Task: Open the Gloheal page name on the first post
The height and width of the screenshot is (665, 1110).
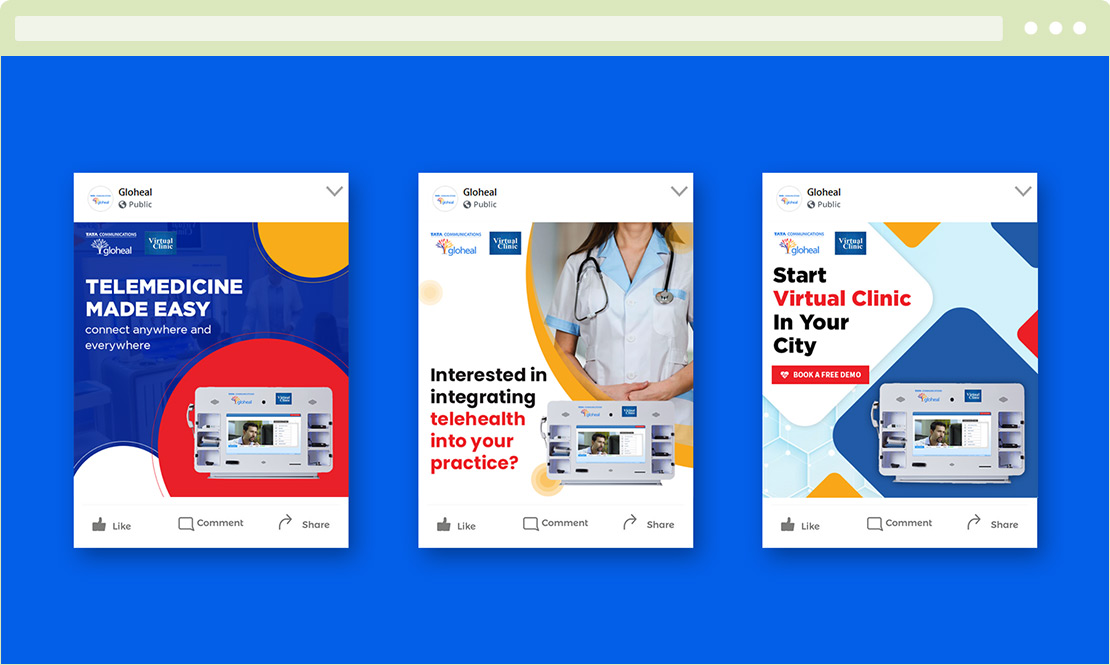Action: coord(135,192)
